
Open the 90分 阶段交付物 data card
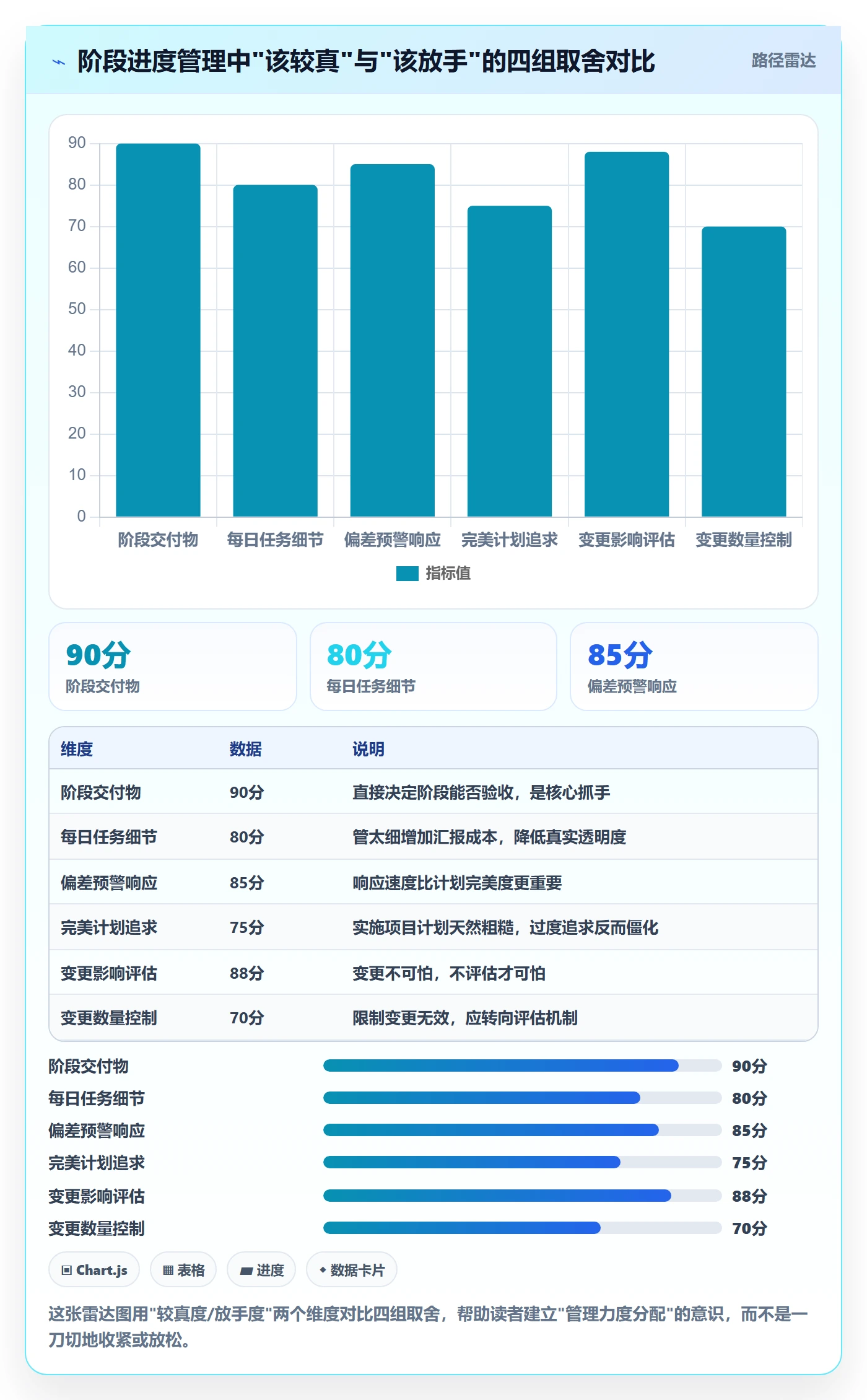[173, 667]
